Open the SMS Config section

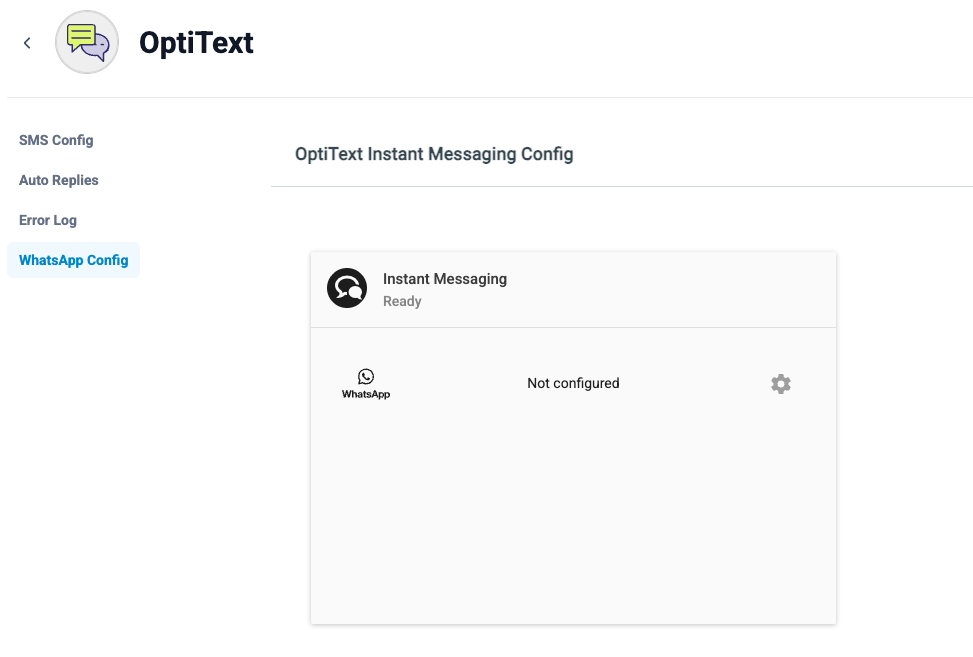click(56, 140)
